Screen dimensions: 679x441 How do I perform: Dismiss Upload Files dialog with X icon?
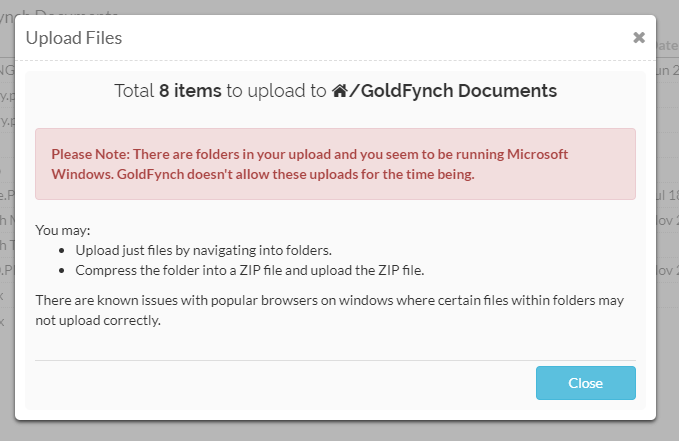639,38
